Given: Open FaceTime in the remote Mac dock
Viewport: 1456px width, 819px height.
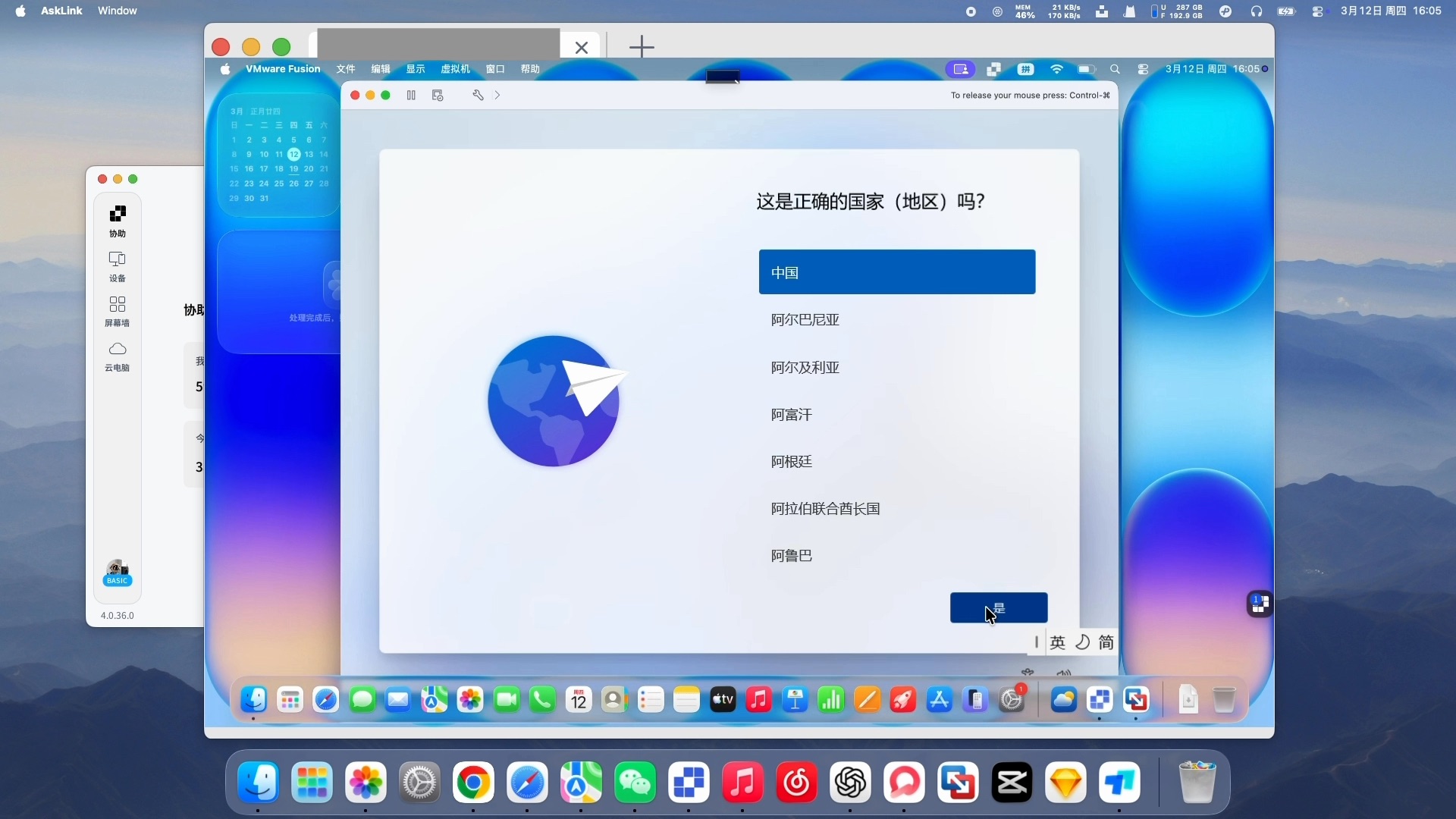Looking at the screenshot, I should coord(507,699).
